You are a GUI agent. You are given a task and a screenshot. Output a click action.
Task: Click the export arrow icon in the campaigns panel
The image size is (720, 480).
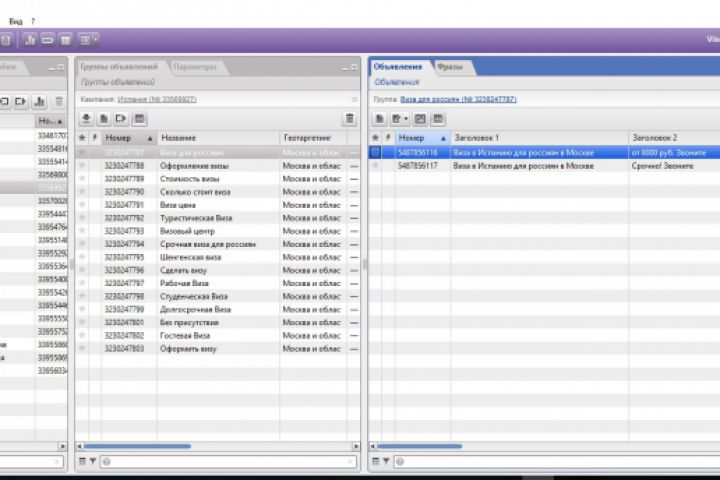pyautogui.click(x=20, y=102)
